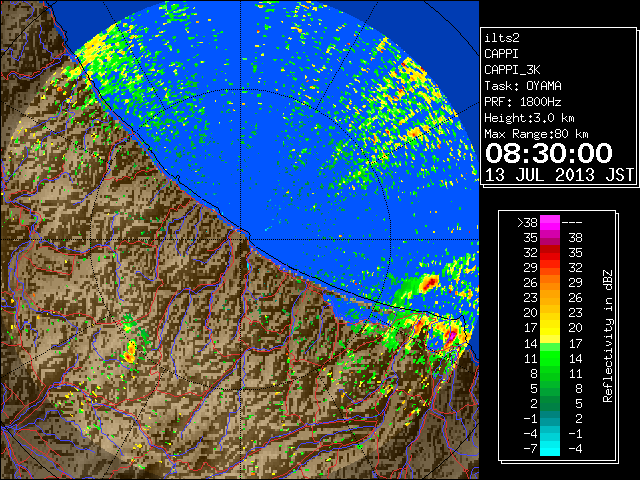Click the Height:3.0 km line
This screenshot has width=640, height=480.
(529, 118)
